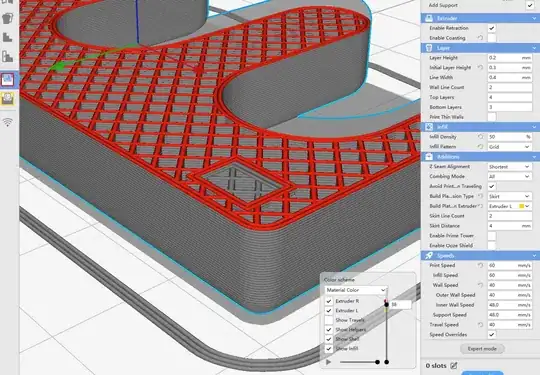Image resolution: width=540 pixels, height=375 pixels.
Task: Click the top handle of the layer slider
Action: click(x=386, y=304)
